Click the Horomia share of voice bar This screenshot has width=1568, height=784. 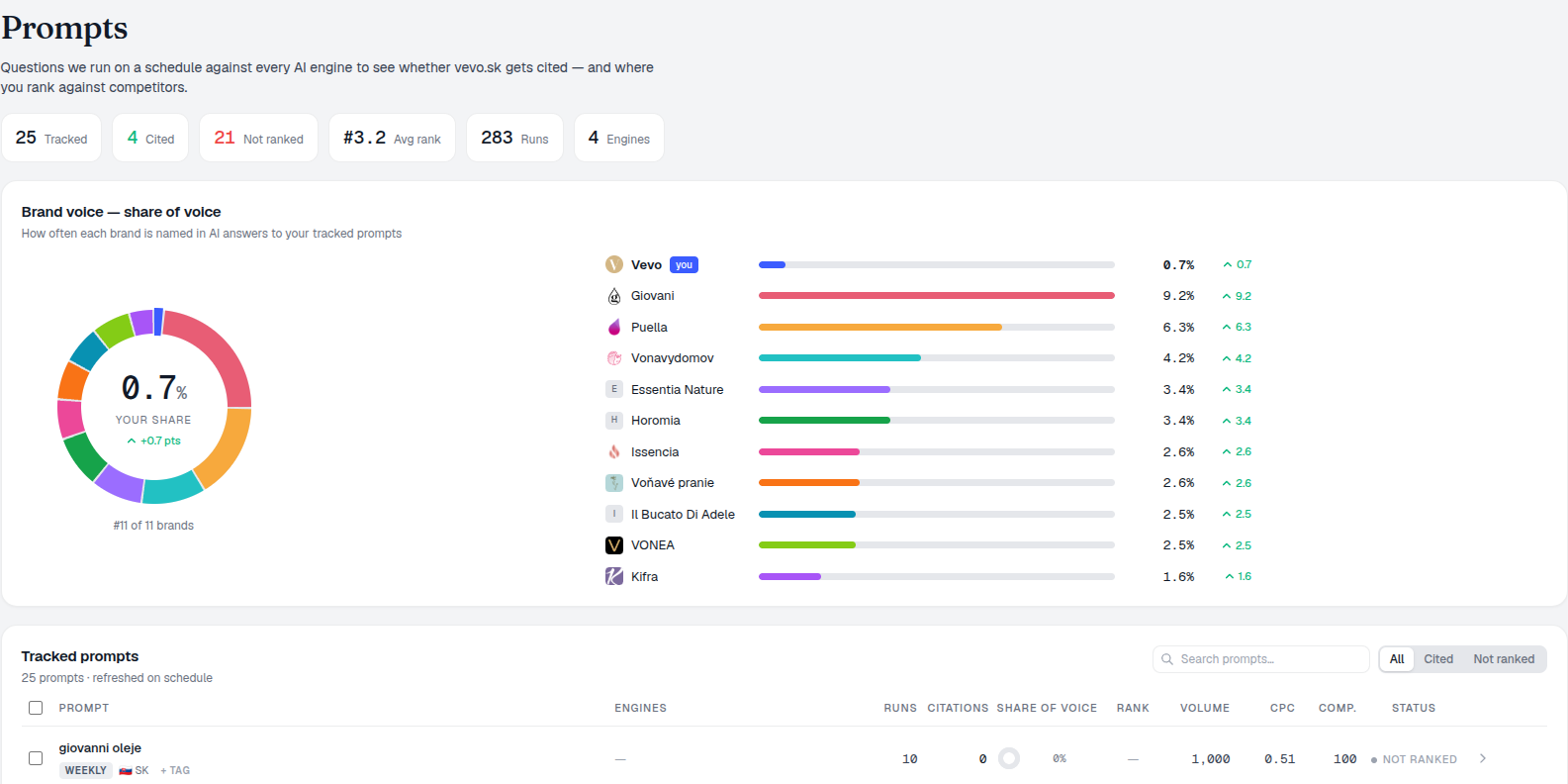point(937,421)
